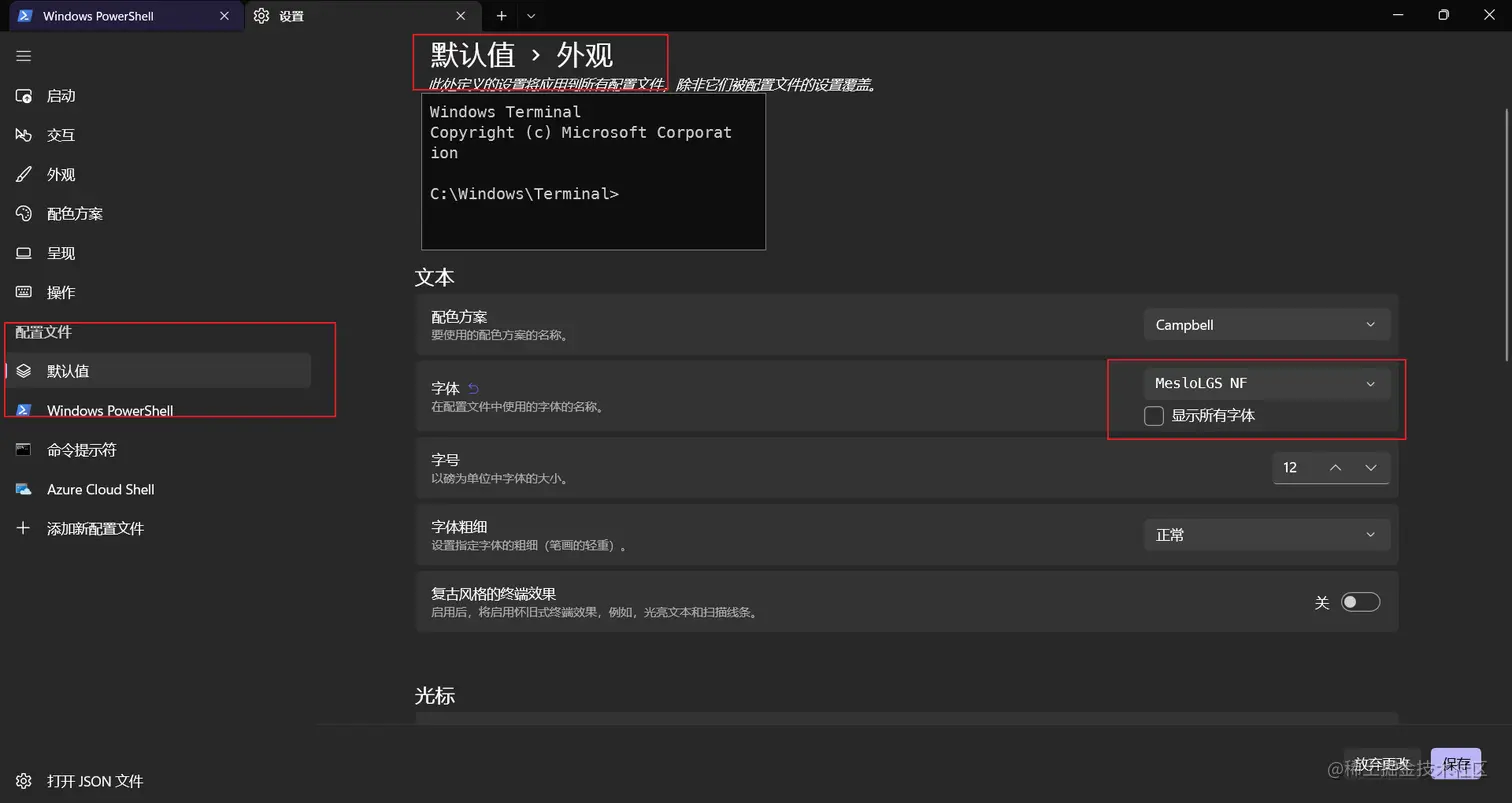The image size is (1512, 803).
Task: Increase font size with up arrow
Action: (1335, 468)
